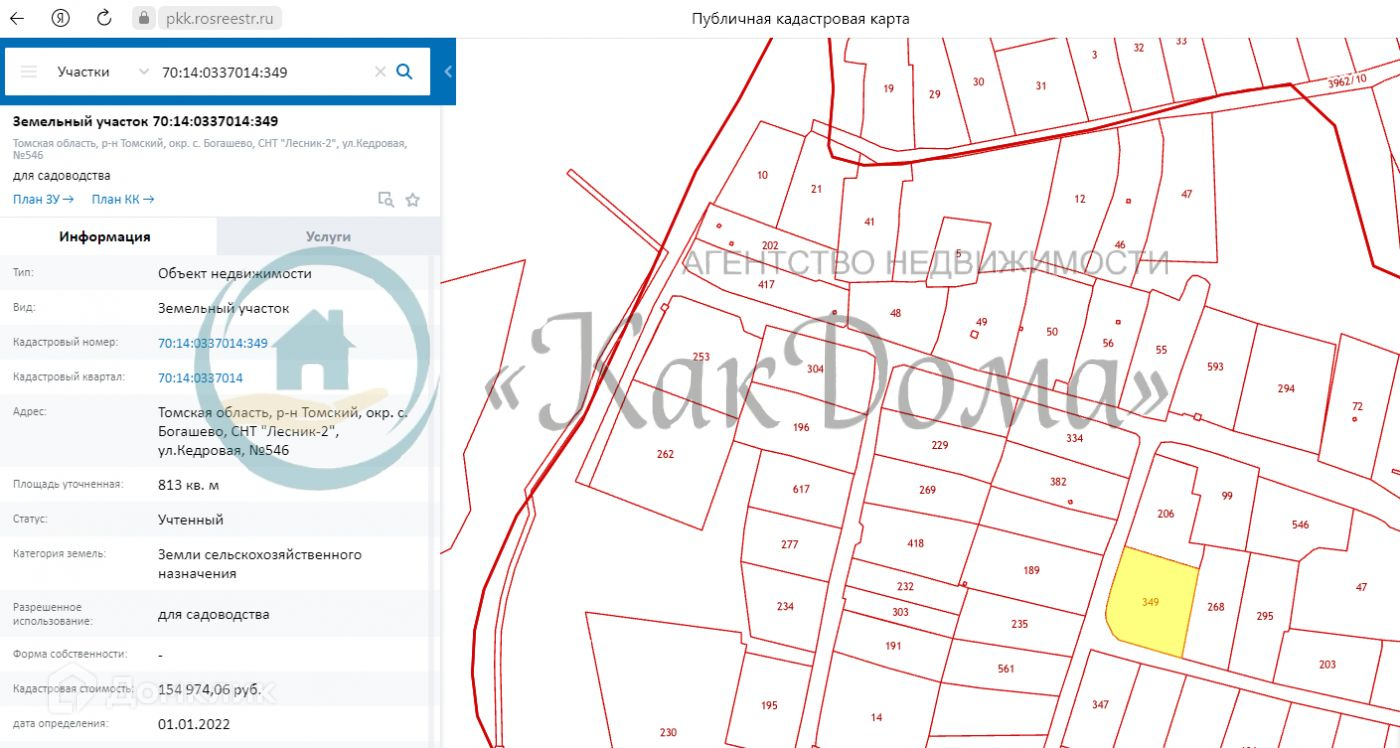This screenshot has width=1400, height=748.
Task: Select parcel 253 on the map
Action: (700, 357)
